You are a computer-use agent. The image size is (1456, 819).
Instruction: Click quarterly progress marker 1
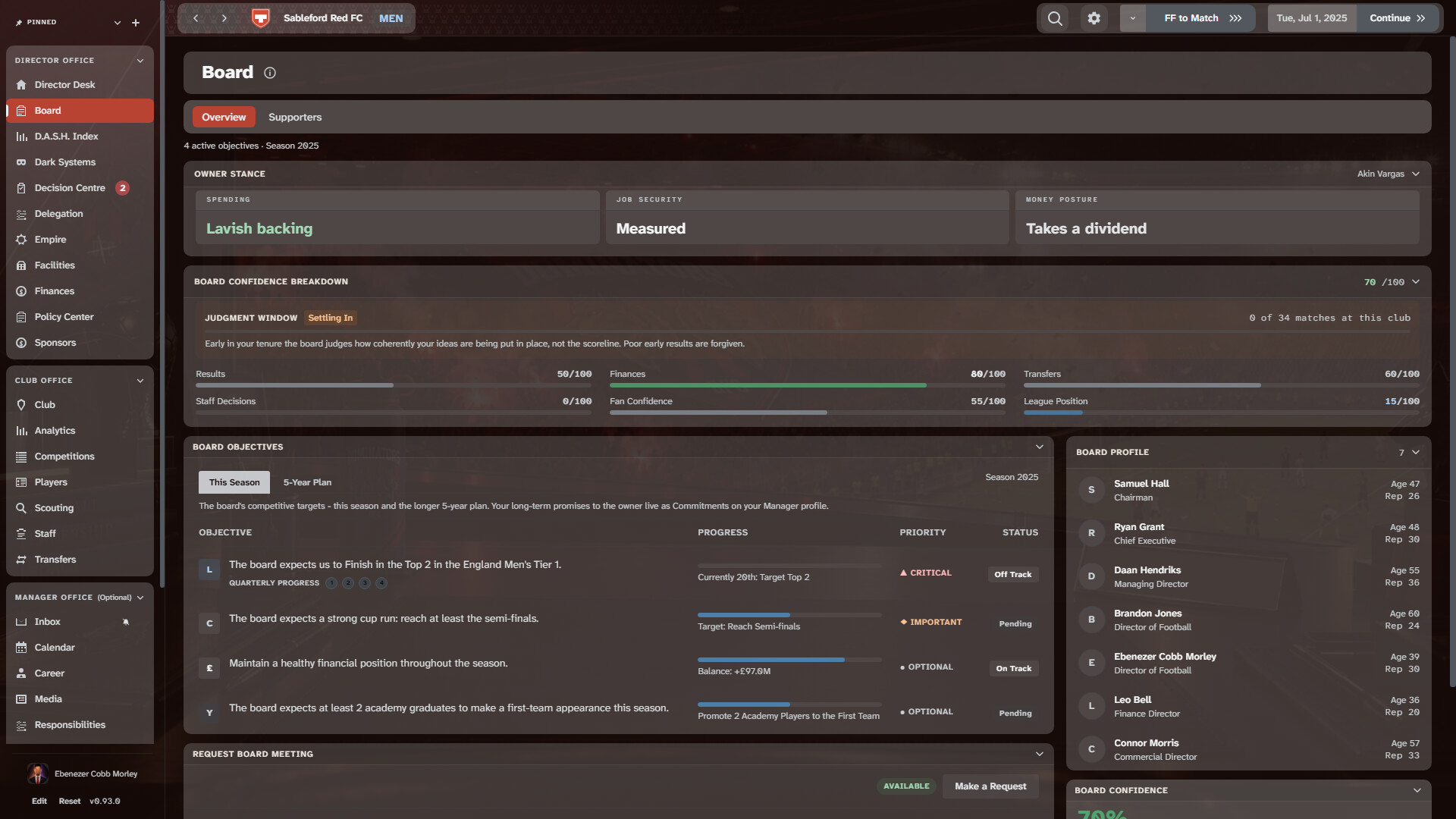coord(331,583)
